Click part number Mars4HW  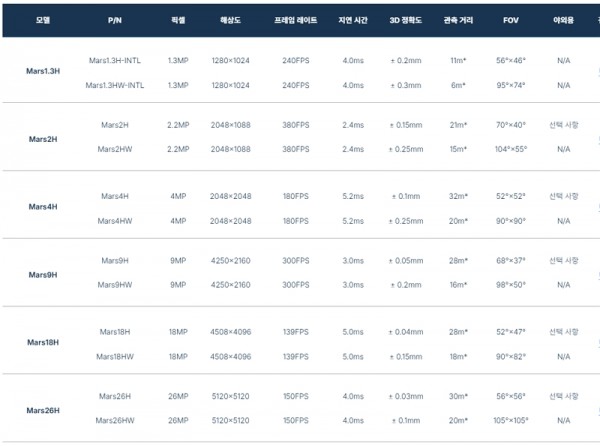[x=115, y=221]
